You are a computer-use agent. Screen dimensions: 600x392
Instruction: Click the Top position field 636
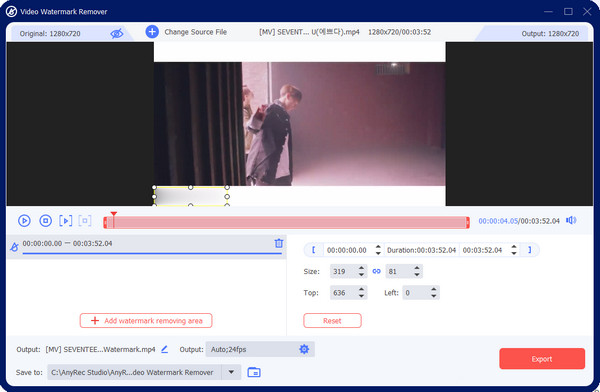tap(343, 293)
